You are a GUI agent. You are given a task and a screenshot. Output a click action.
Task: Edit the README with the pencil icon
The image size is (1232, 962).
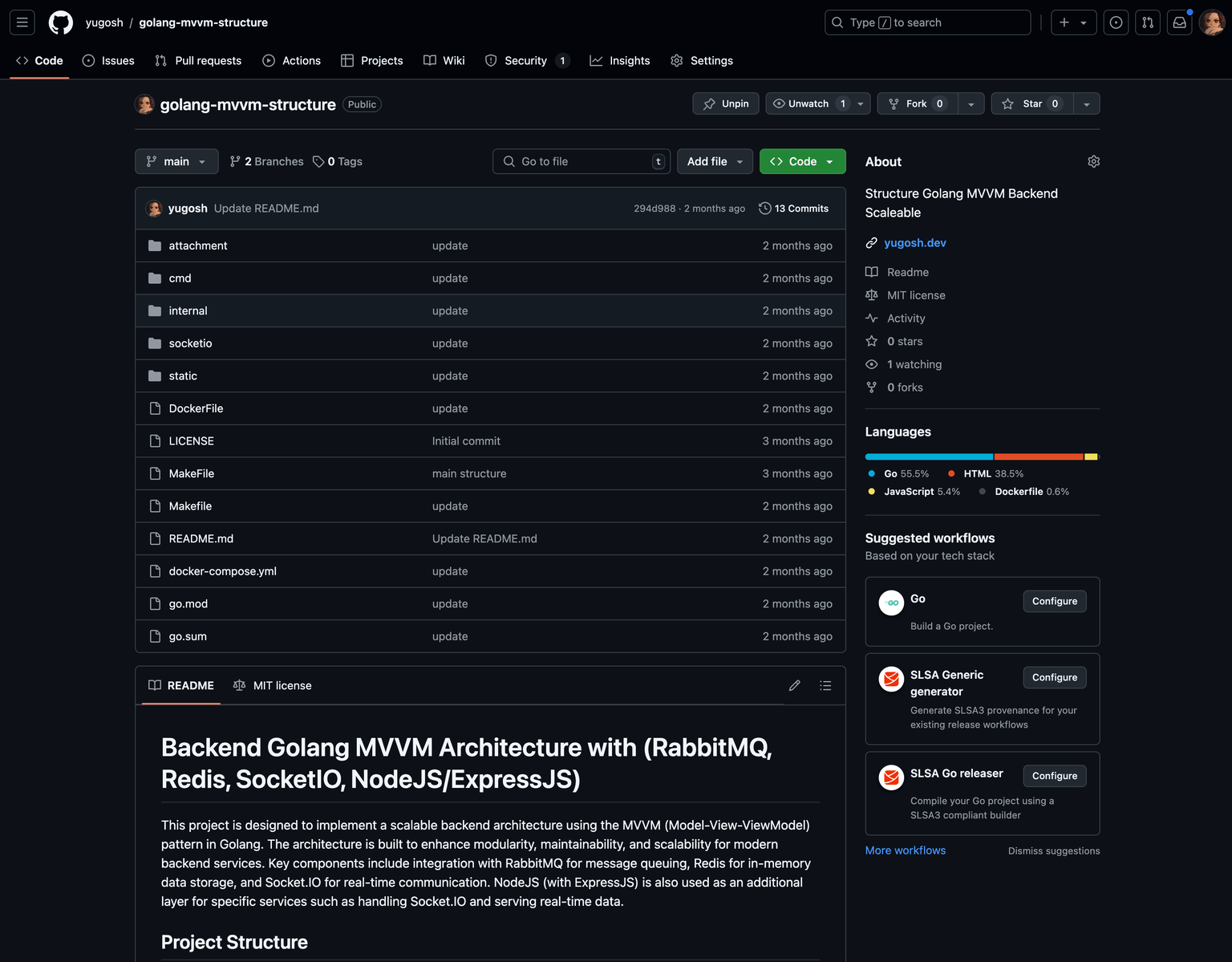(794, 685)
